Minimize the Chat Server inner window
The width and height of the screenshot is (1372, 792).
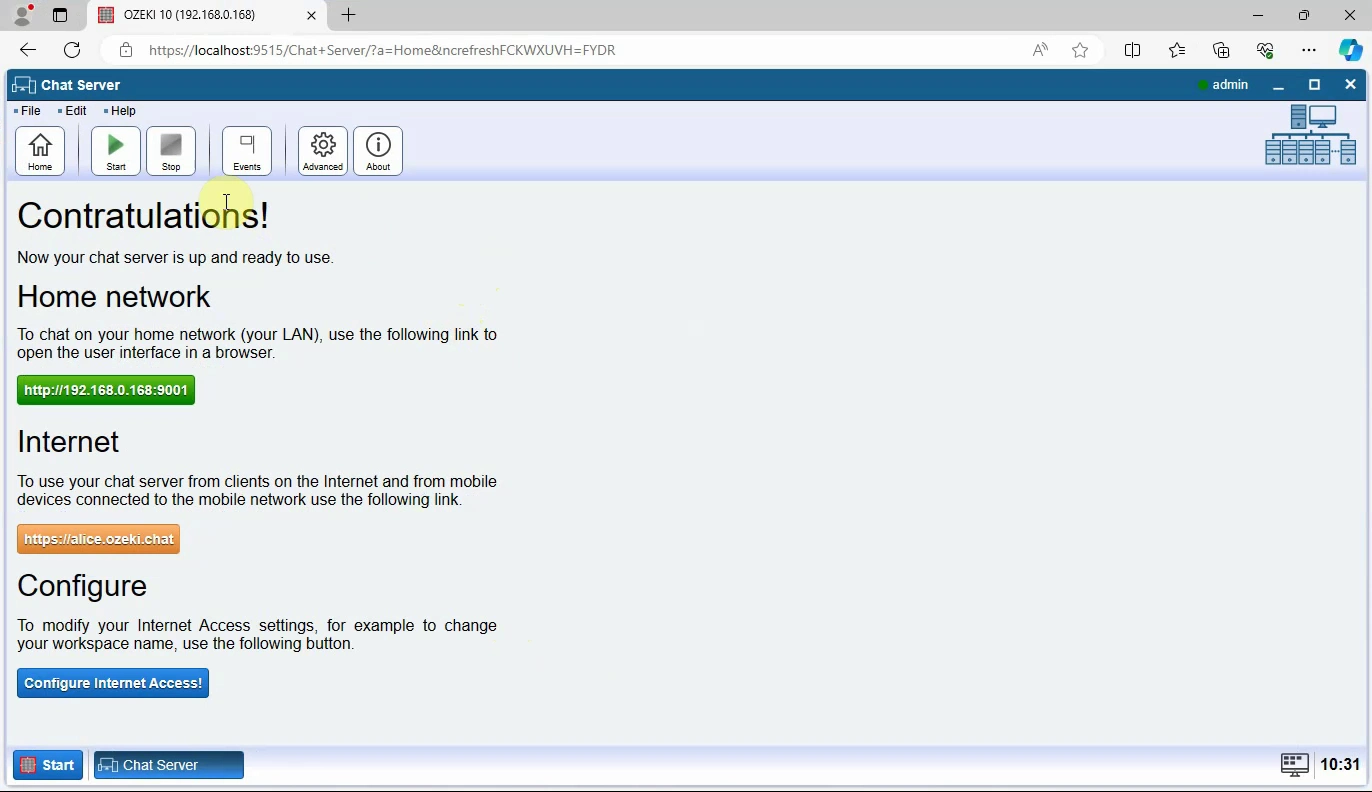point(1278,85)
